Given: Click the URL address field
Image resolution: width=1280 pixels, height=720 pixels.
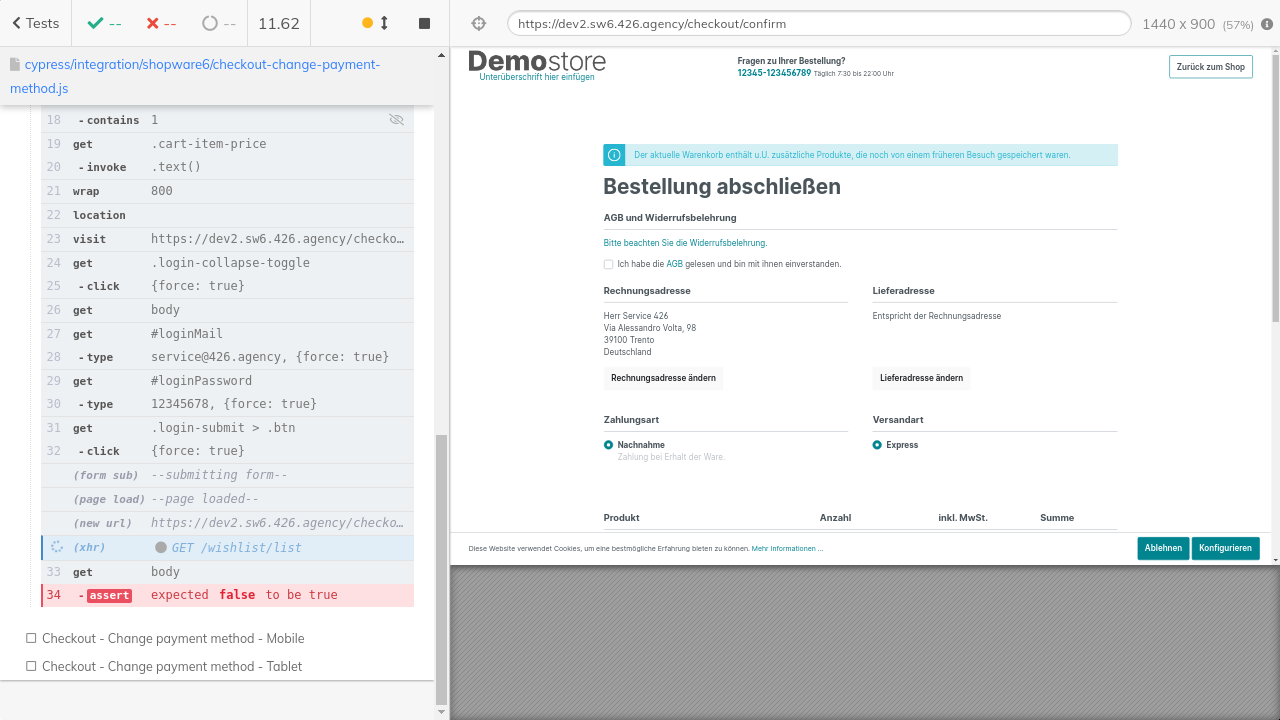Looking at the screenshot, I should (818, 23).
